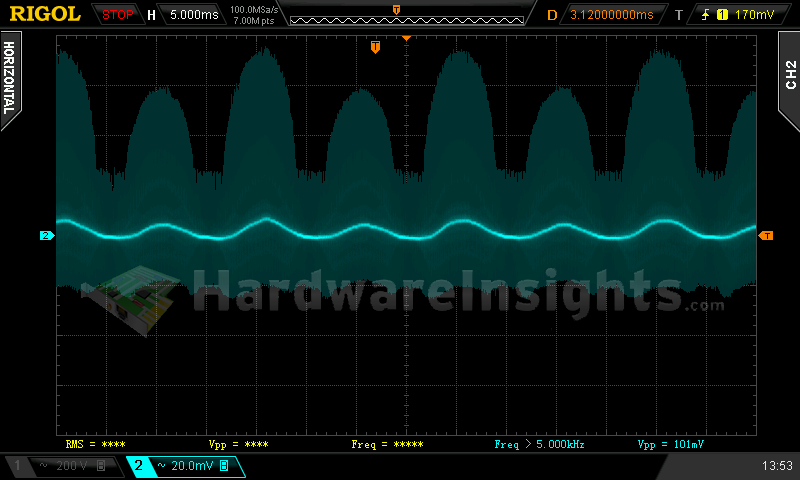800x480 pixels.
Task: Toggle channel 2 at 20.0mV
Action: 185,466
